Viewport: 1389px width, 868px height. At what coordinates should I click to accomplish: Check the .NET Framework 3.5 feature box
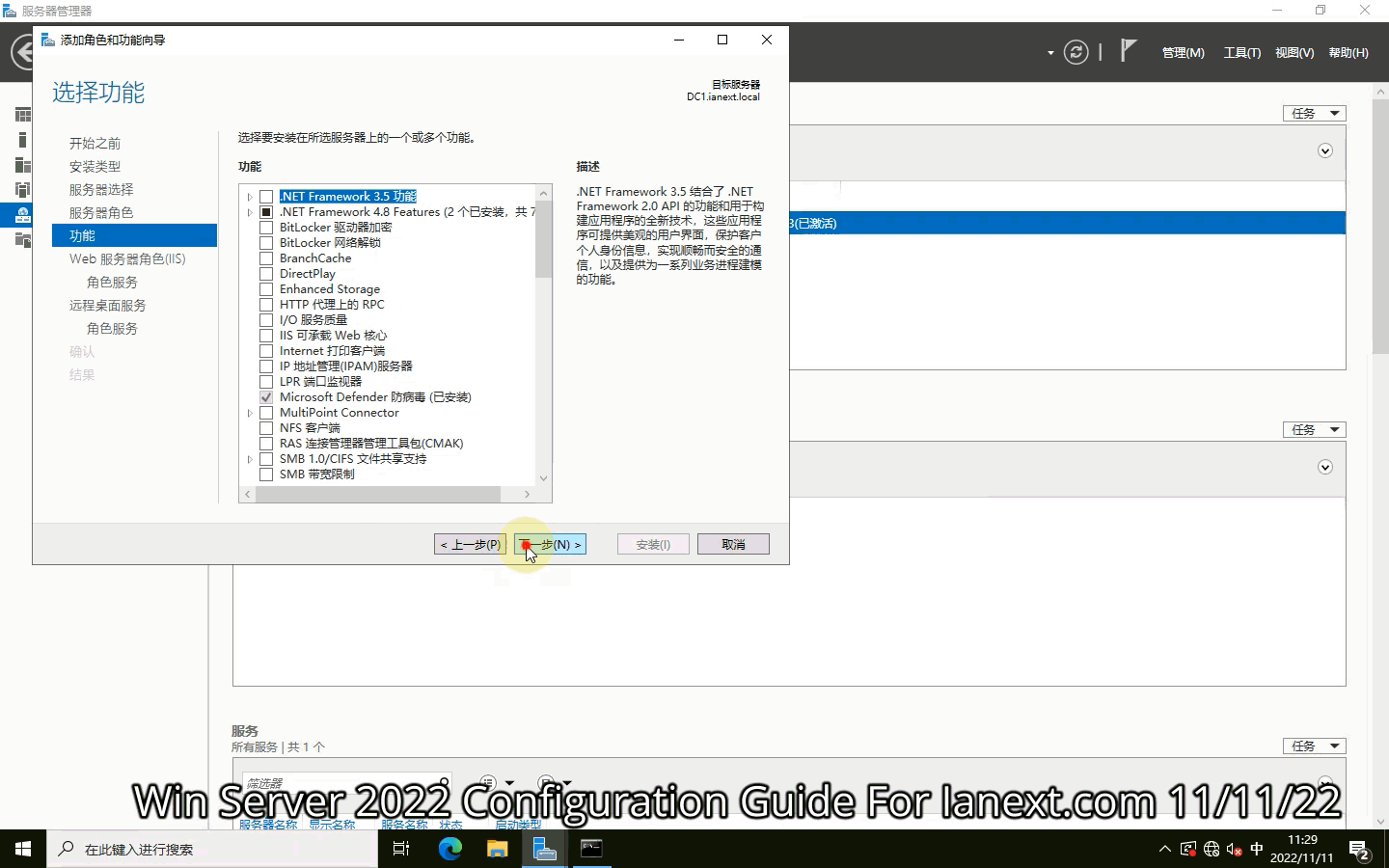point(266,197)
